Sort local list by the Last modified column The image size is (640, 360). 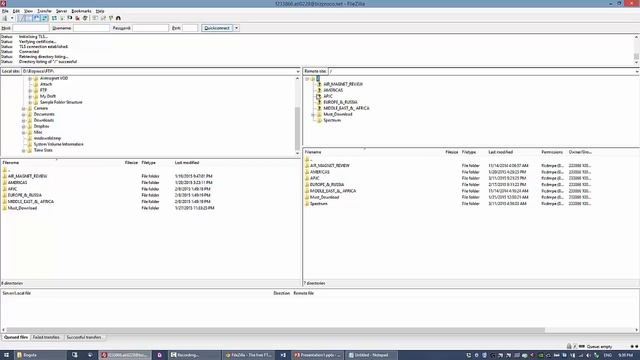point(187,162)
